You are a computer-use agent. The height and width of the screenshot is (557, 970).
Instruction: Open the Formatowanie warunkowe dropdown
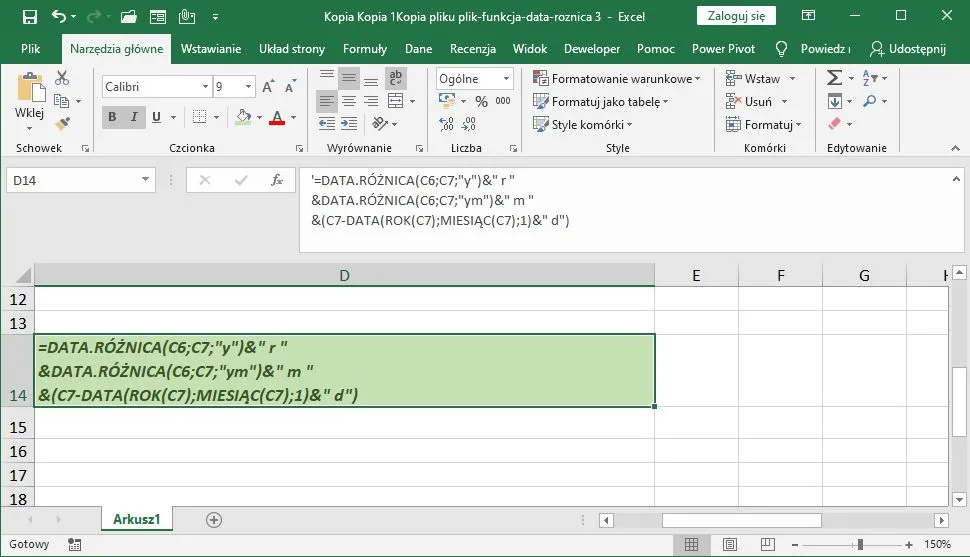[617, 78]
